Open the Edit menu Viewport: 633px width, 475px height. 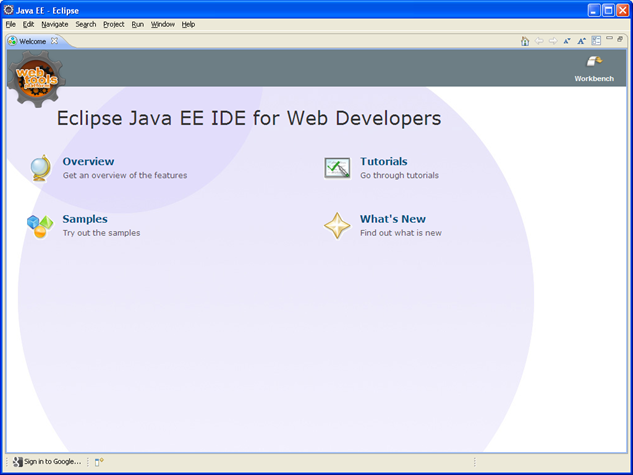[28, 25]
